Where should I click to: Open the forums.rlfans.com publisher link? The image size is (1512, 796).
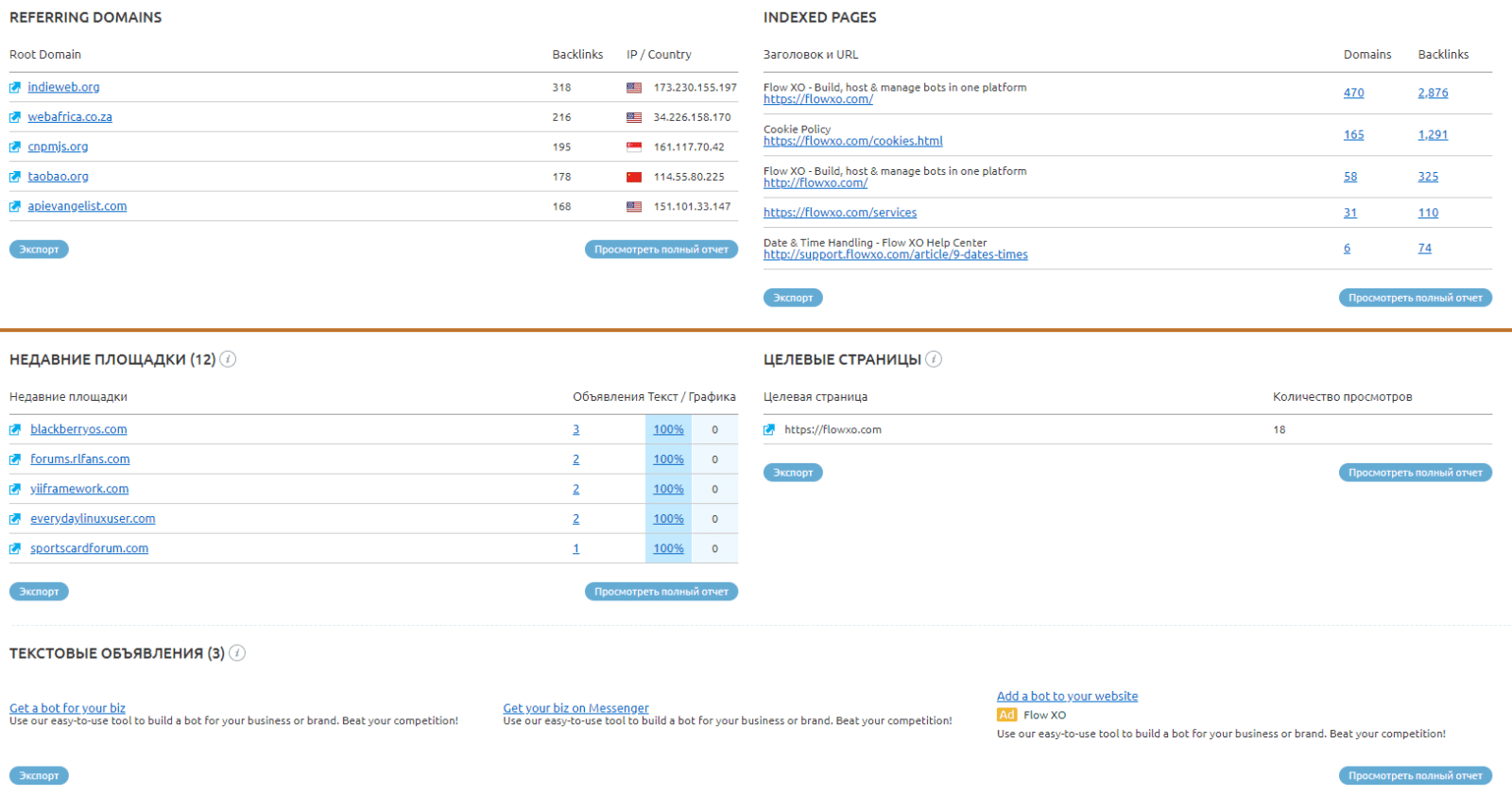pyautogui.click(x=80, y=459)
